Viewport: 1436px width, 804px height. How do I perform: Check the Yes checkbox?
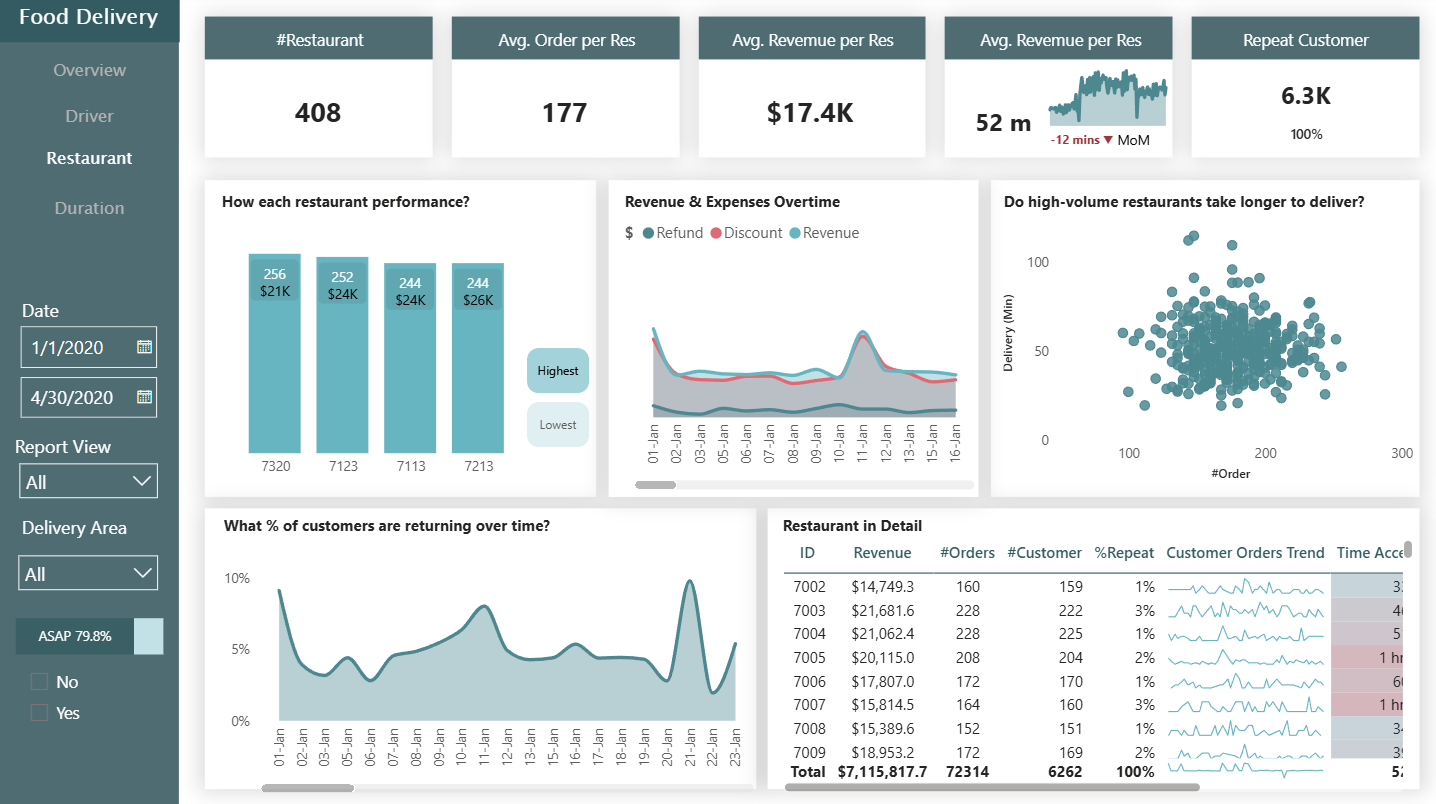click(40, 713)
